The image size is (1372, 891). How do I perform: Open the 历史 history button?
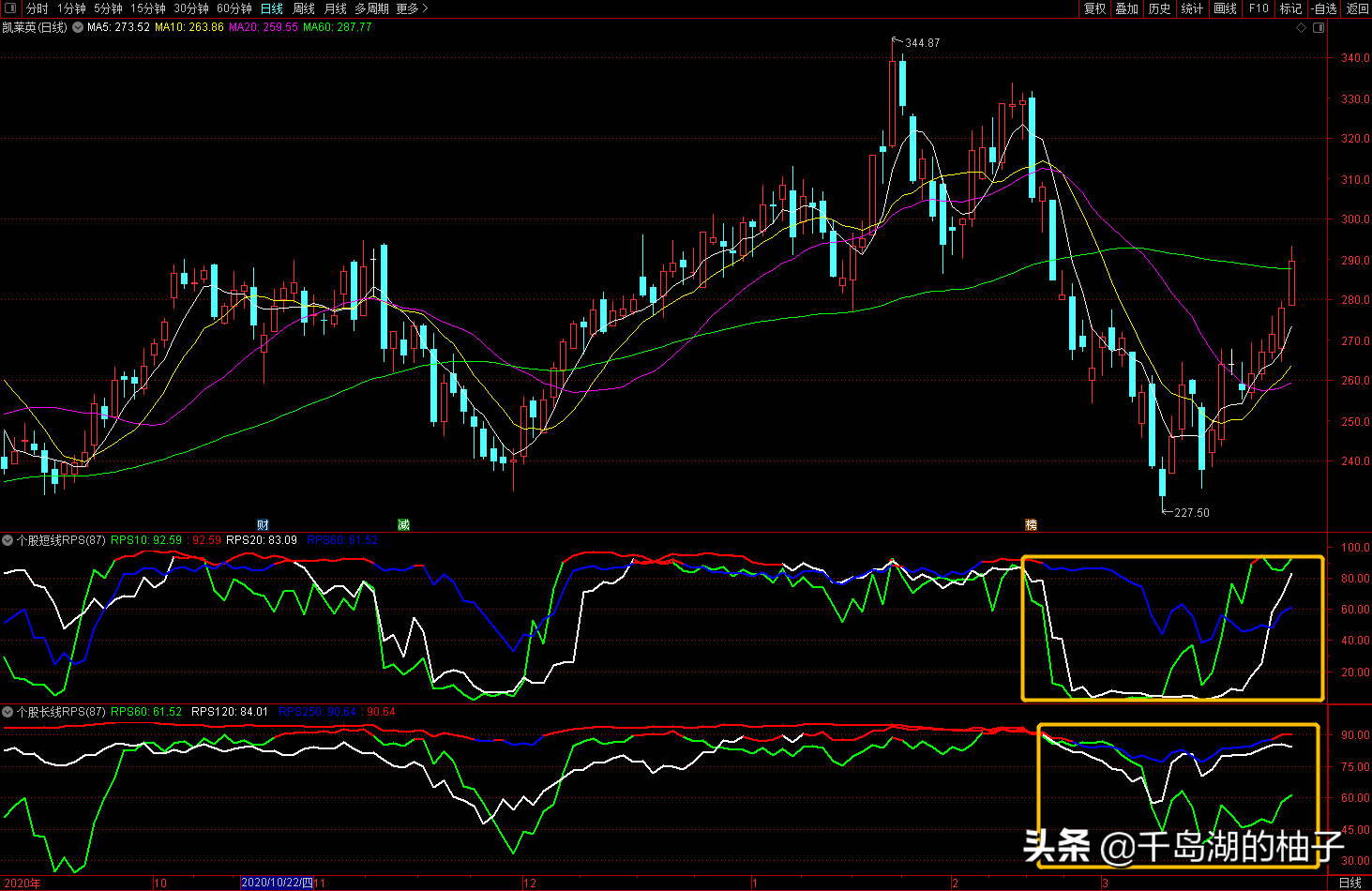1160,8
